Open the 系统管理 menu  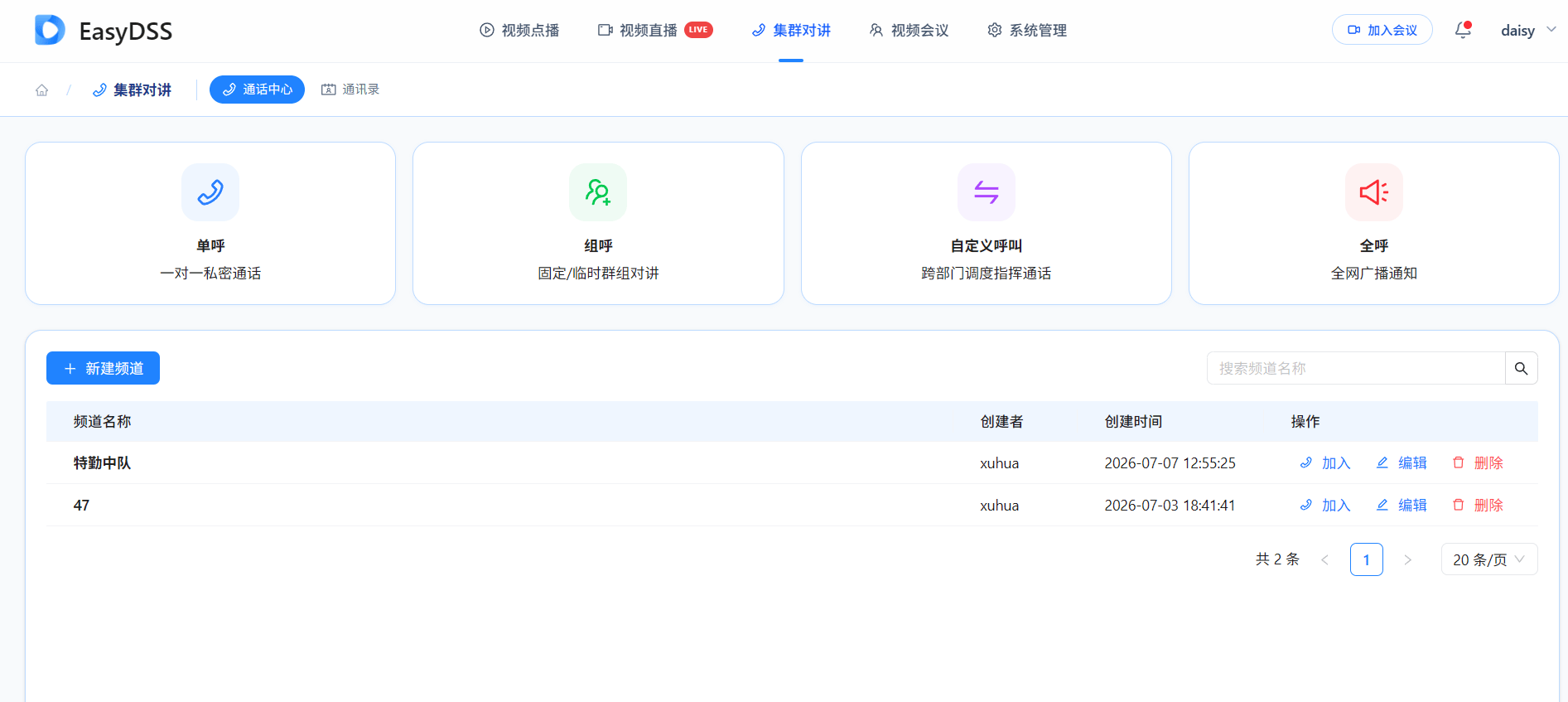[1027, 31]
